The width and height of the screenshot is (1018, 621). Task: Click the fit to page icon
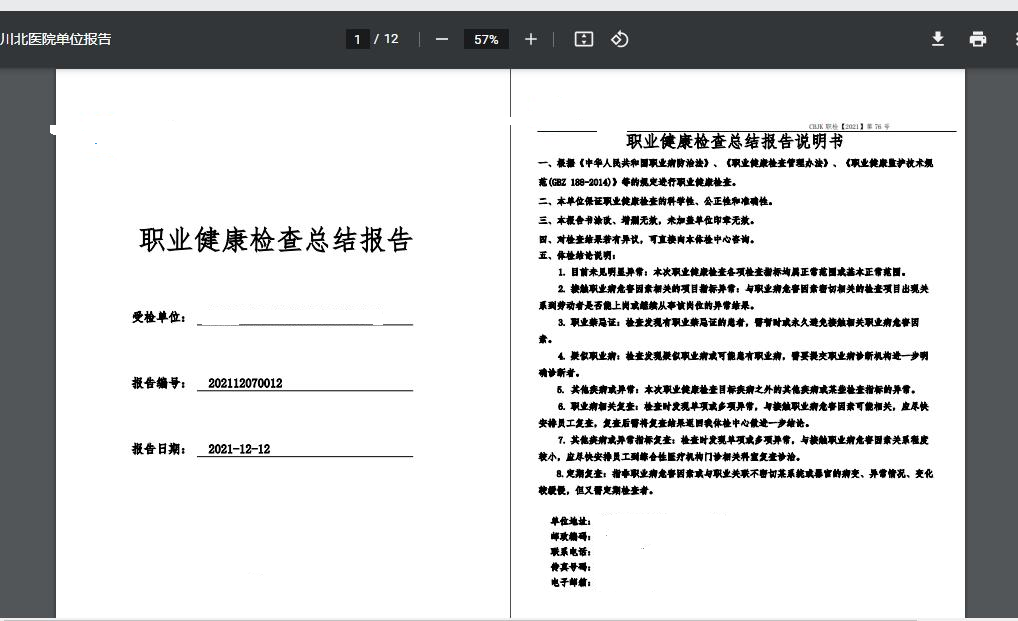click(584, 39)
